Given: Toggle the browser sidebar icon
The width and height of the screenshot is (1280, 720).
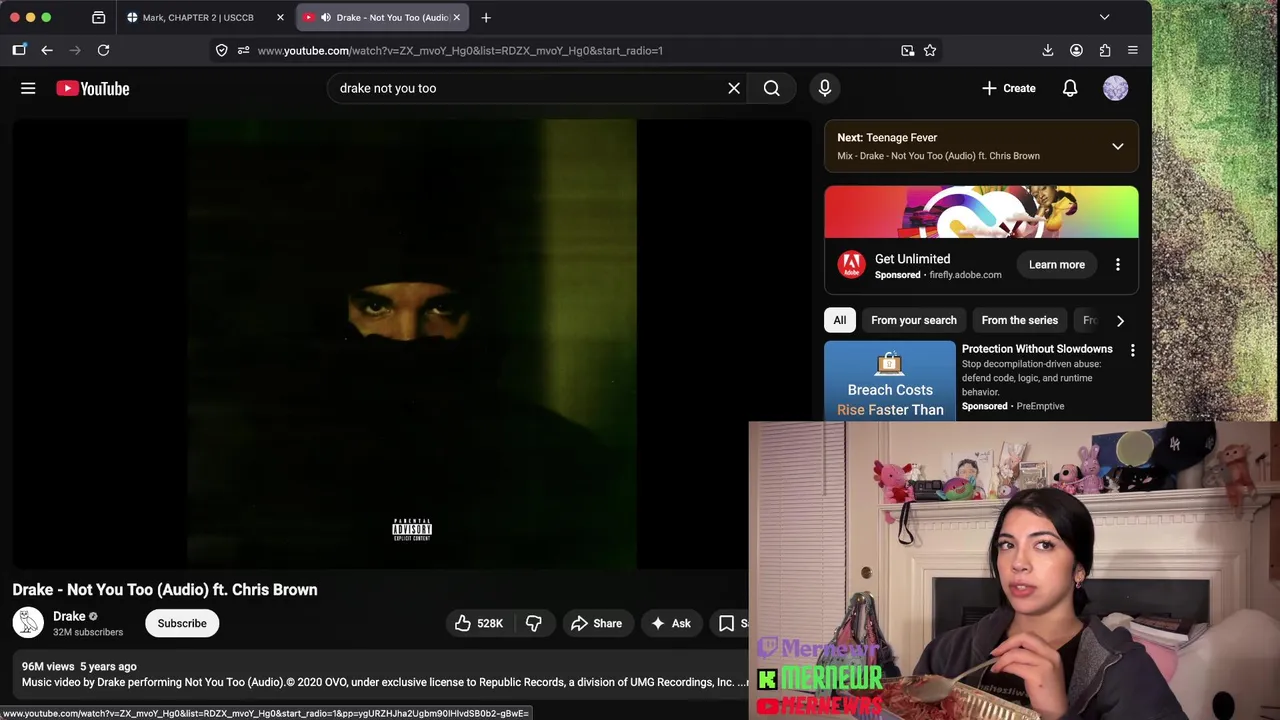Looking at the screenshot, I should pyautogui.click(x=19, y=50).
